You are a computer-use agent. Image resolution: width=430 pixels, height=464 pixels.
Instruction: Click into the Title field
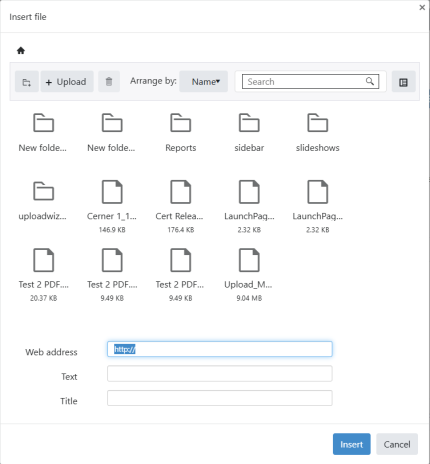220,398
